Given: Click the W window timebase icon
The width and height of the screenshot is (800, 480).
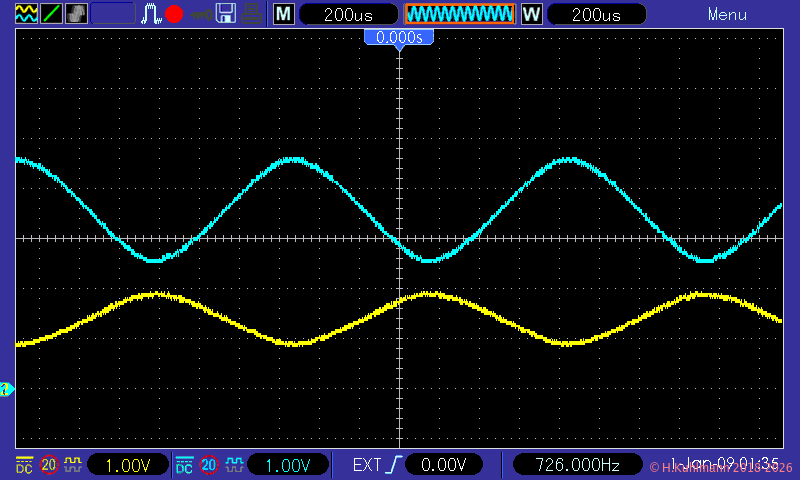Looking at the screenshot, I should (x=531, y=14).
